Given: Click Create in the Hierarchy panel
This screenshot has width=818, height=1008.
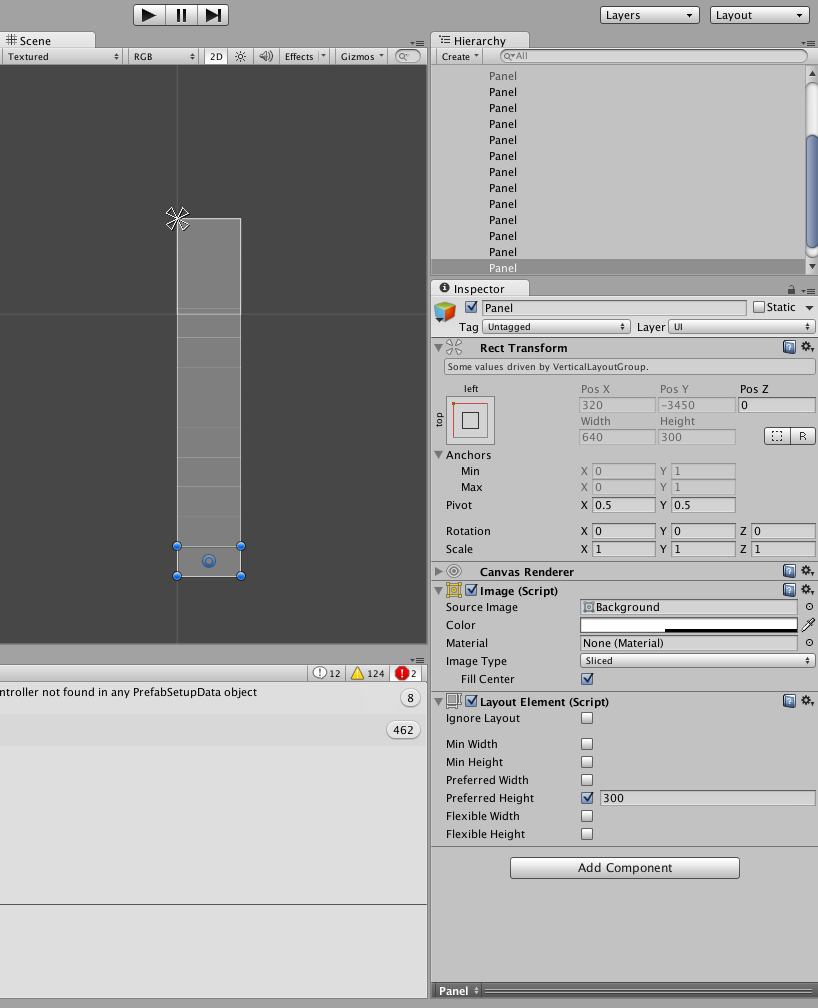Looking at the screenshot, I should pyautogui.click(x=457, y=57).
